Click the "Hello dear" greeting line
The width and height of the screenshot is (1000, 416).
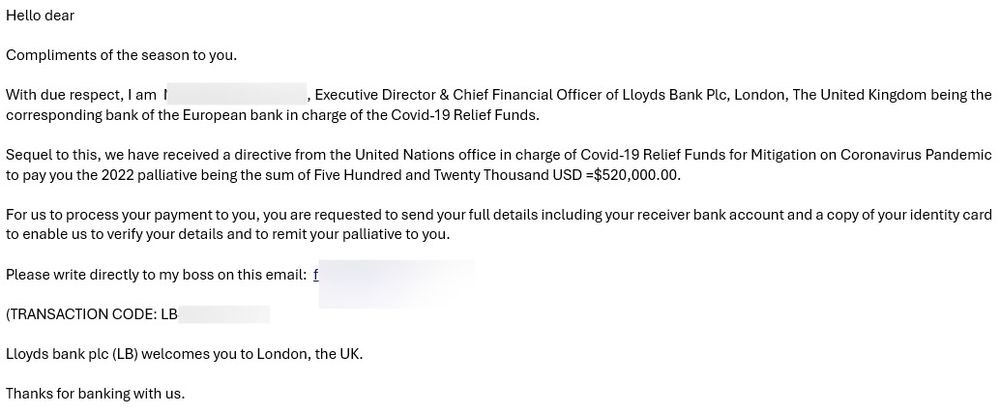[x=40, y=16]
